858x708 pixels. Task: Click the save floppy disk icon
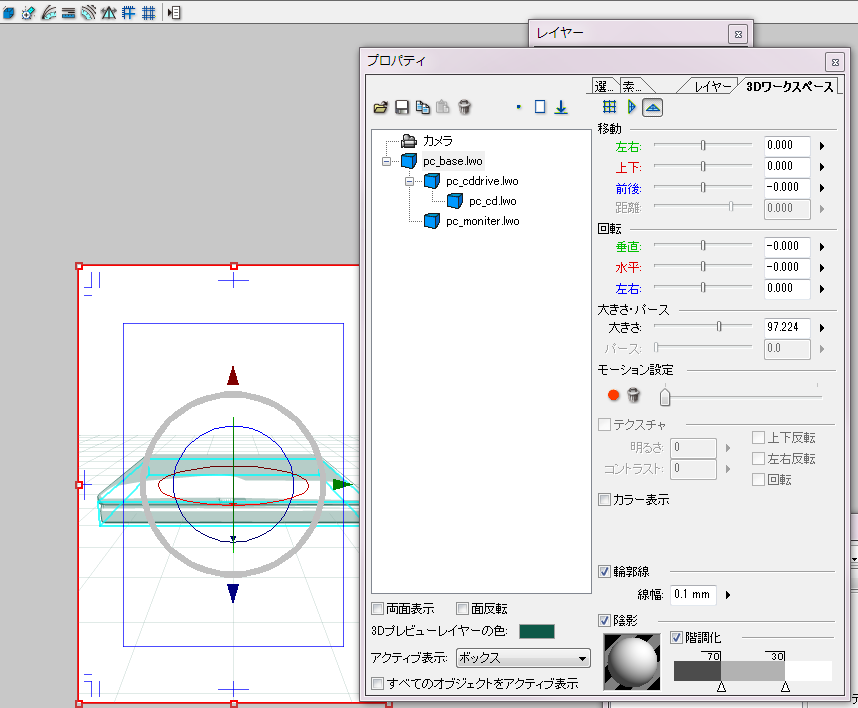click(401, 107)
